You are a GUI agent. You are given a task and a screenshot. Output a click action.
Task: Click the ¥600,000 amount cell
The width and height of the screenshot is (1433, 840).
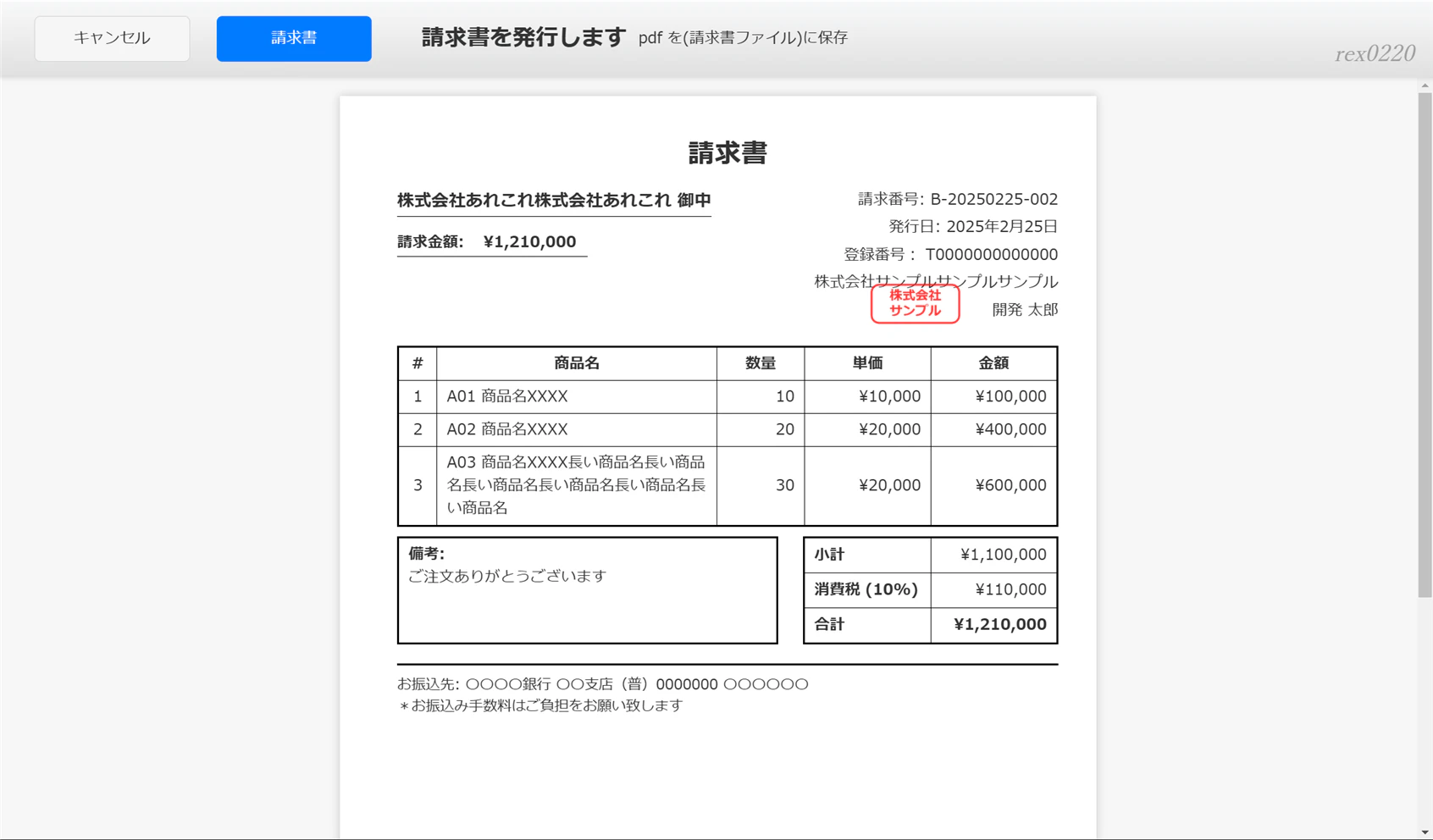point(993,485)
